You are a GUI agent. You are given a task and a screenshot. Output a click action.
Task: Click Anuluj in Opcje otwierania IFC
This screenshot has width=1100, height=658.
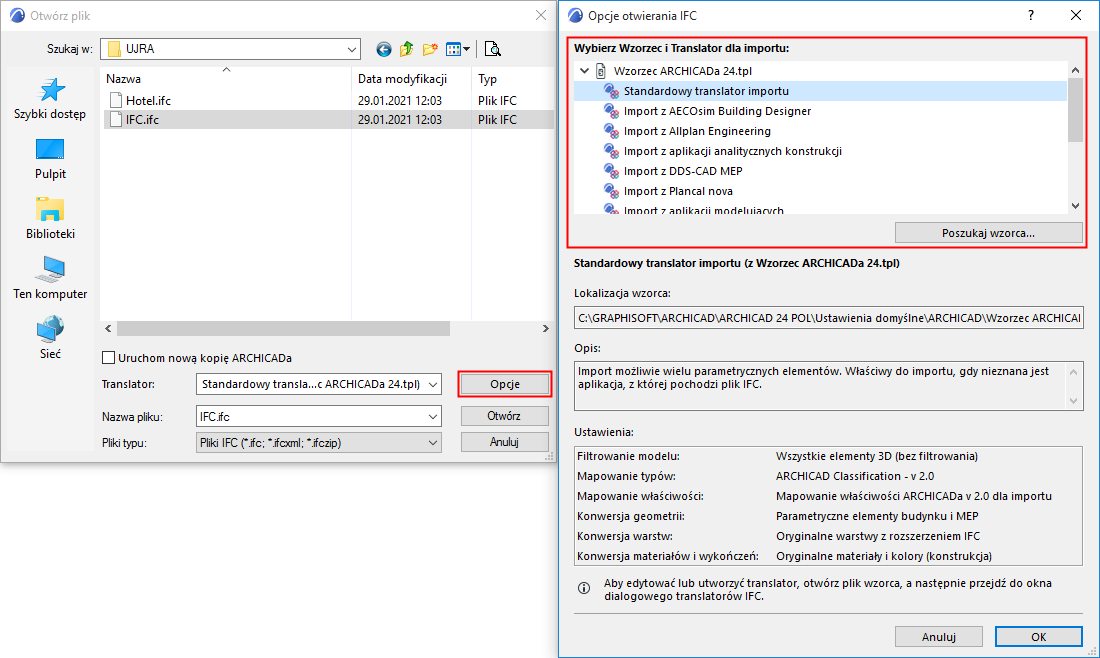tap(939, 637)
